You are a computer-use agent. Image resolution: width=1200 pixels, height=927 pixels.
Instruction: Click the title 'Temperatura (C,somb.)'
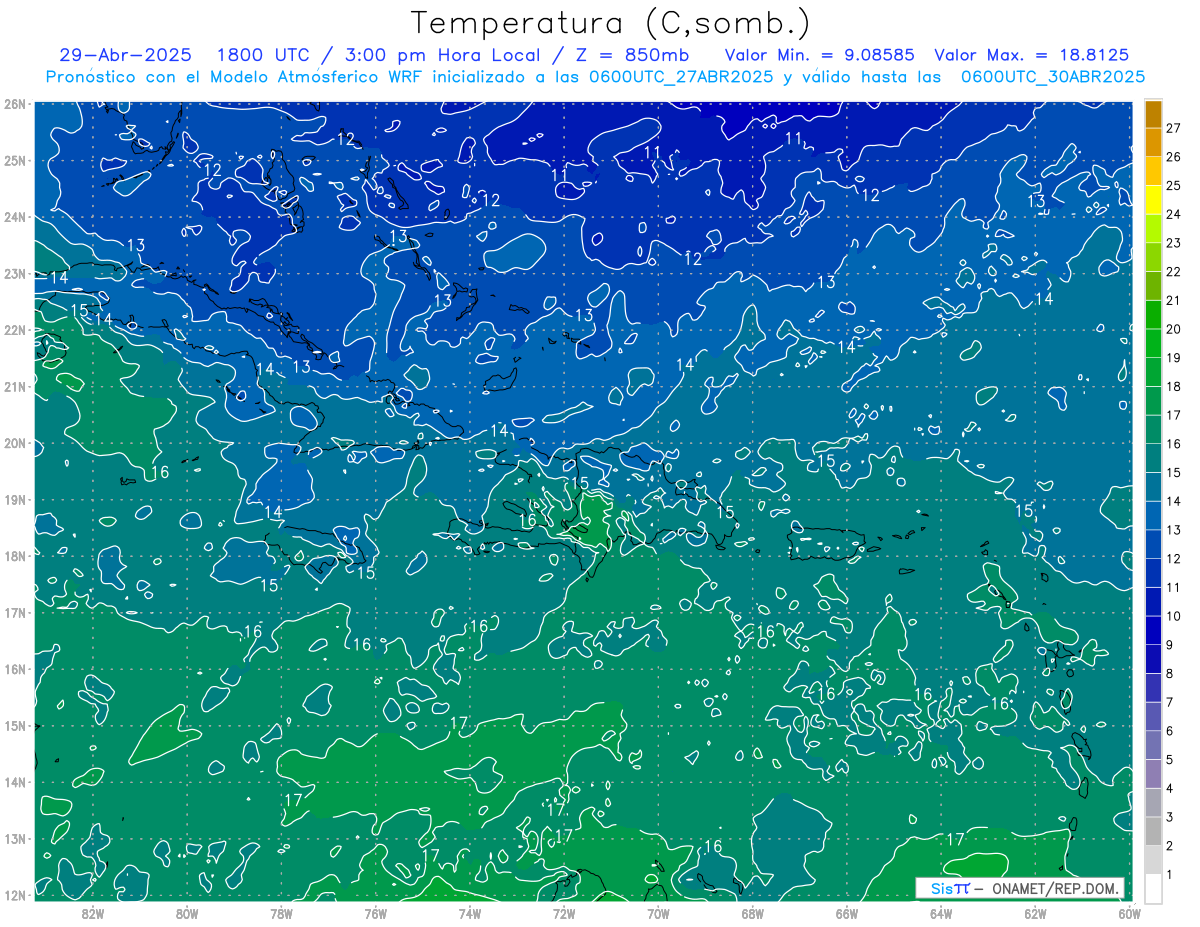click(610, 23)
